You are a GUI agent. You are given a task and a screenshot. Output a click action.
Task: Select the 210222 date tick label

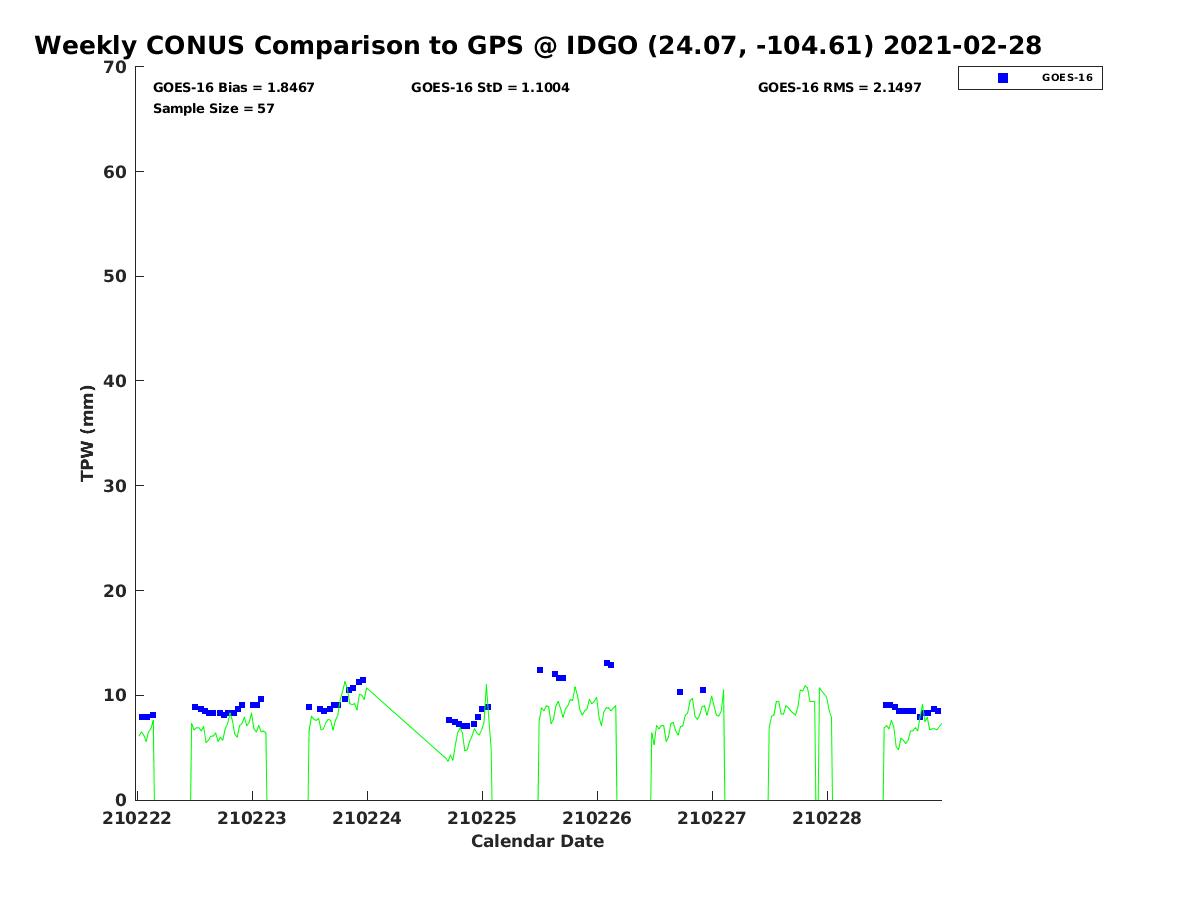137,818
